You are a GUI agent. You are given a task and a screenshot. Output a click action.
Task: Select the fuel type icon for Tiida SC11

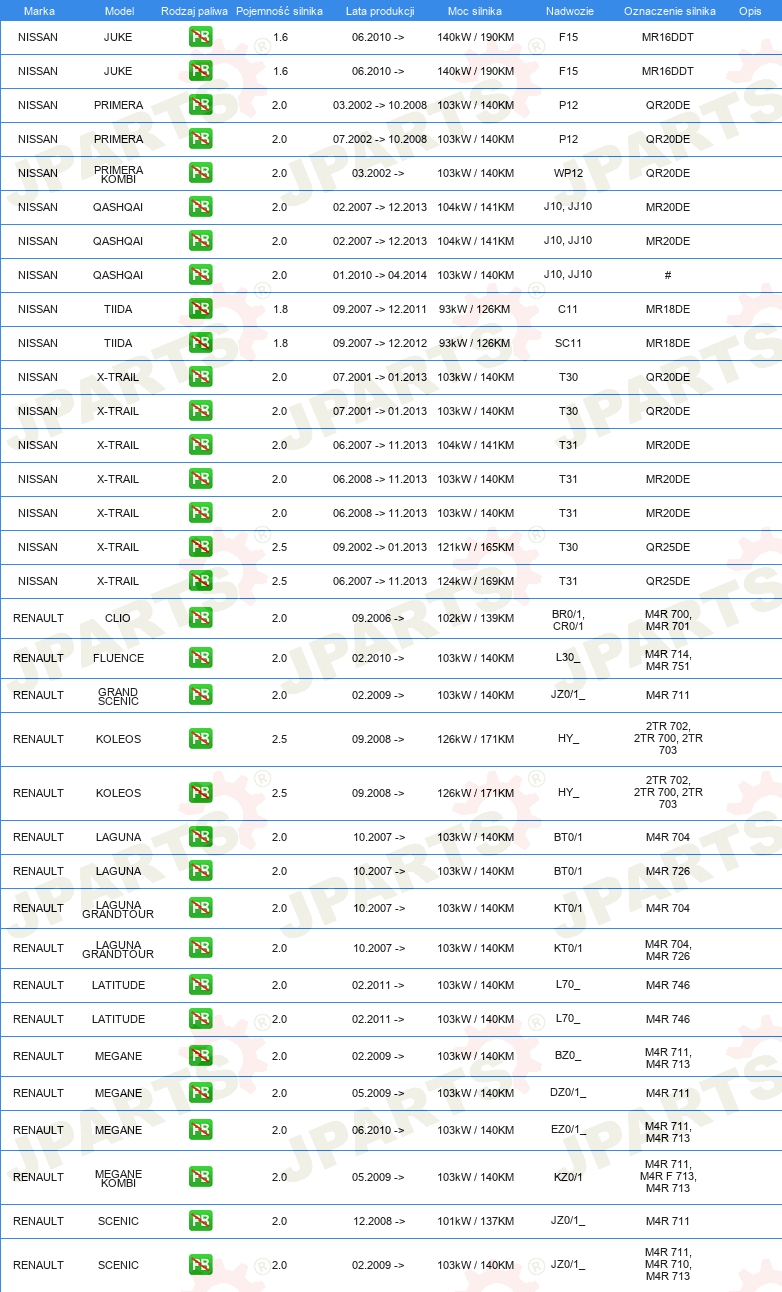pos(200,343)
